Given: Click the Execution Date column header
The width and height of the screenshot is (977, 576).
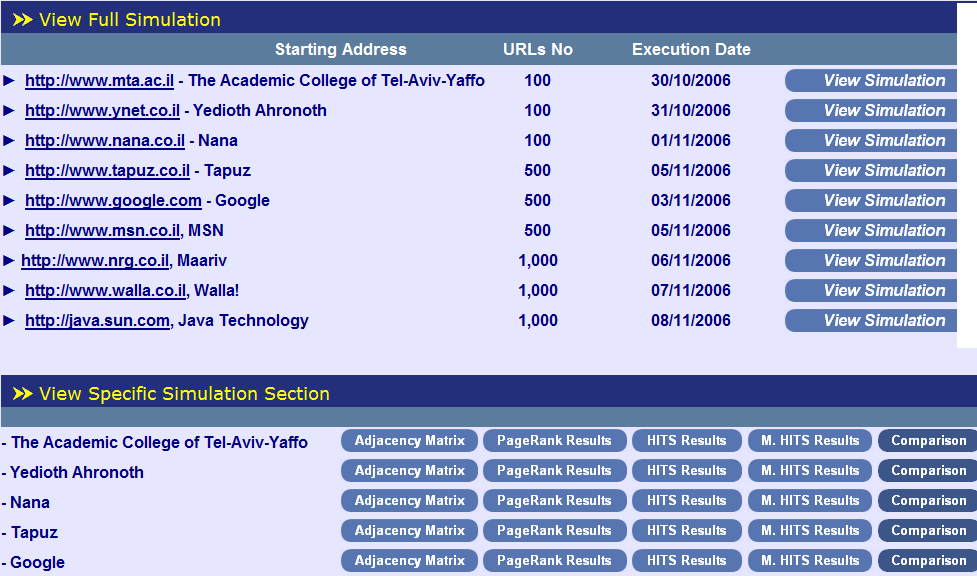Looking at the screenshot, I should (x=691, y=49).
